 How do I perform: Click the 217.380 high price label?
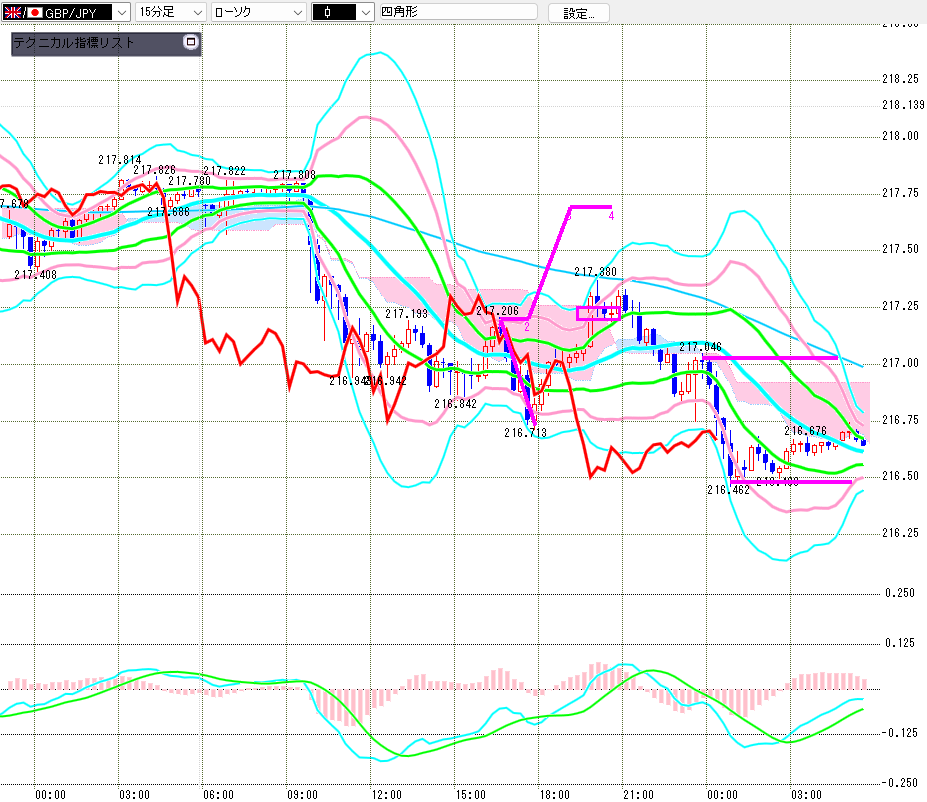(x=595, y=272)
